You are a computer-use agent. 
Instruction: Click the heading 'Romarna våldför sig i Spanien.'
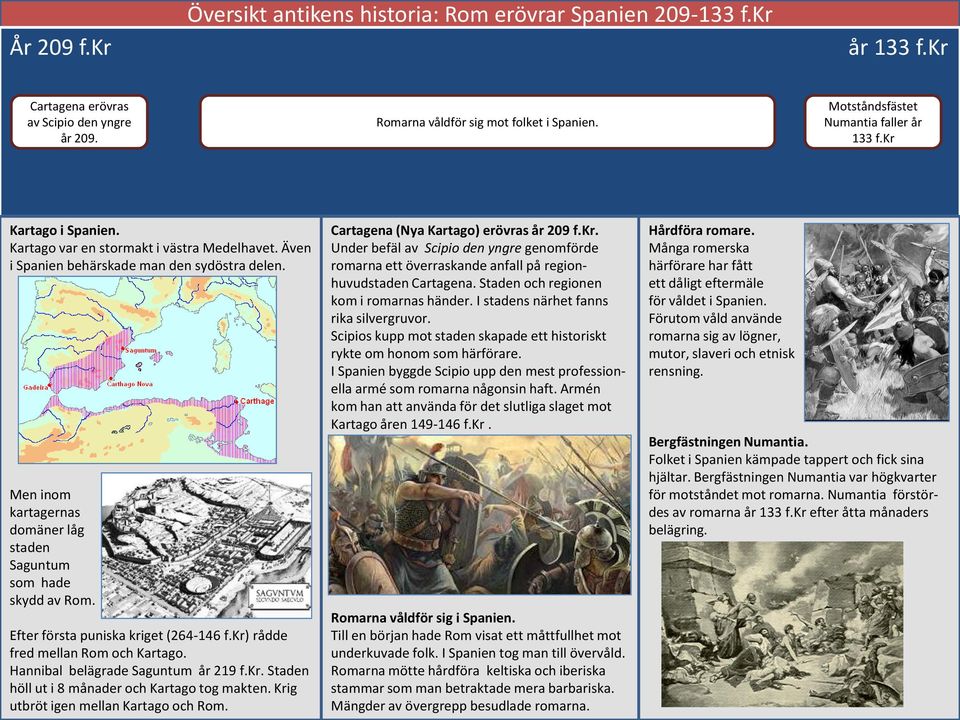point(423,618)
